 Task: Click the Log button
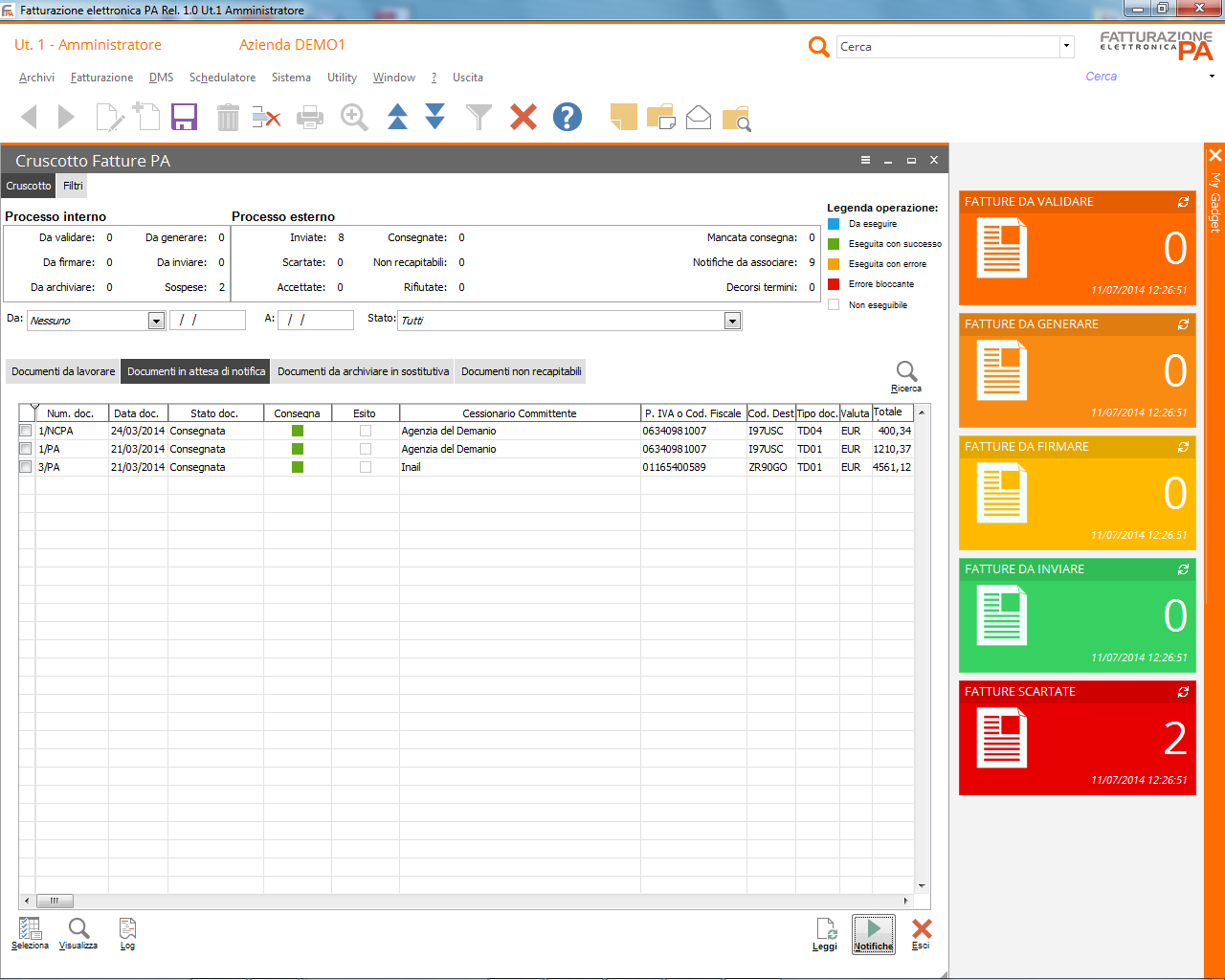[x=127, y=934]
